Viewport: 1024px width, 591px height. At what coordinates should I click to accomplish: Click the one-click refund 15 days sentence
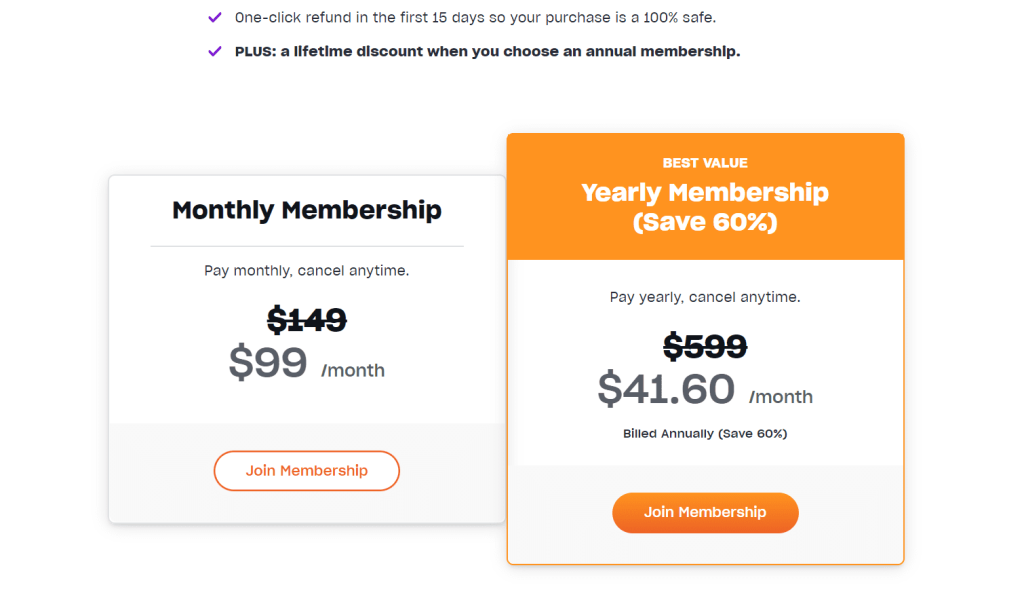pos(475,18)
